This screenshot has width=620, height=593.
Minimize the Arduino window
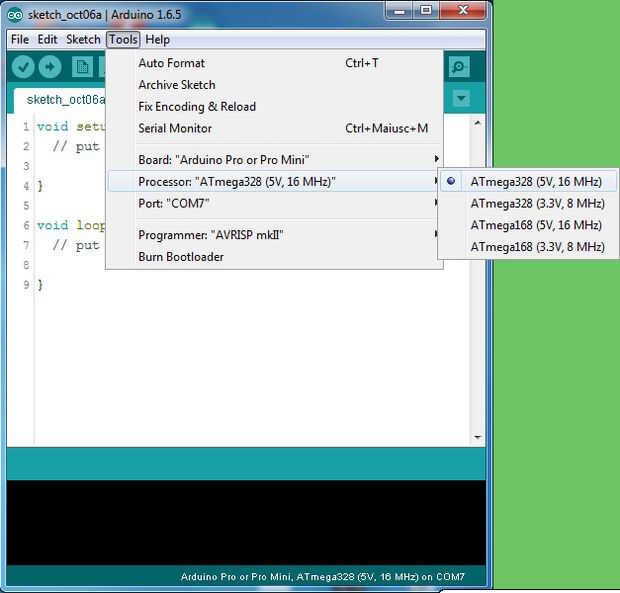[x=399, y=11]
